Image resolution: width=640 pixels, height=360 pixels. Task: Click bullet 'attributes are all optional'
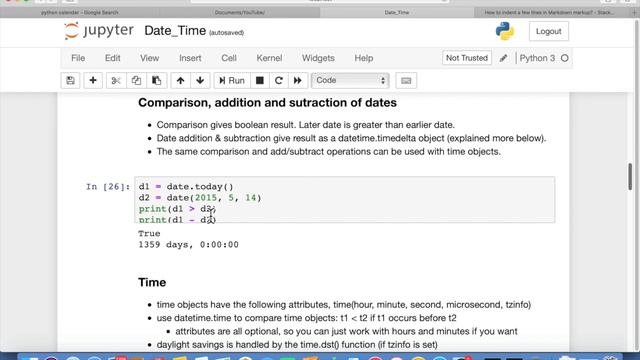coord(346,331)
